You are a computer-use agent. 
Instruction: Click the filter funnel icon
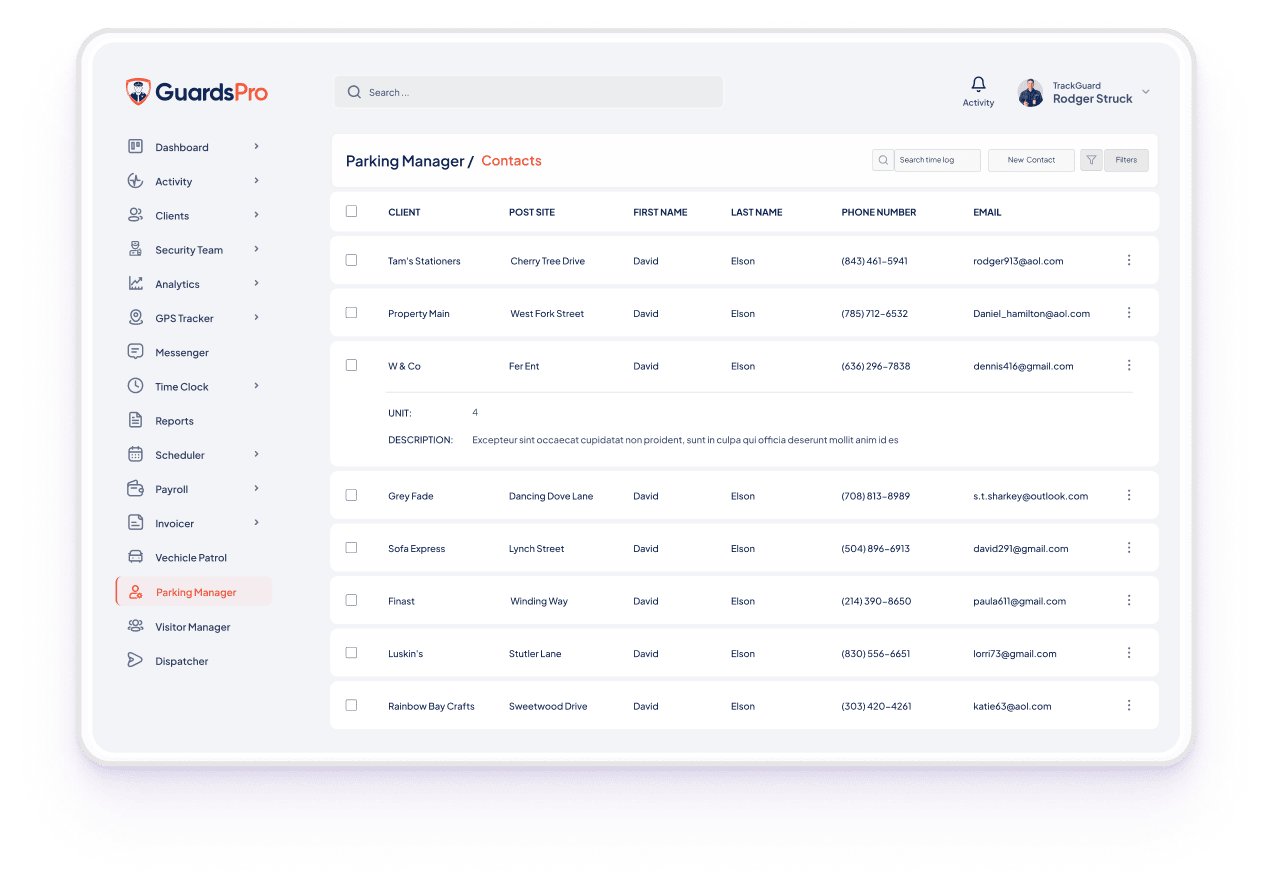click(x=1091, y=160)
